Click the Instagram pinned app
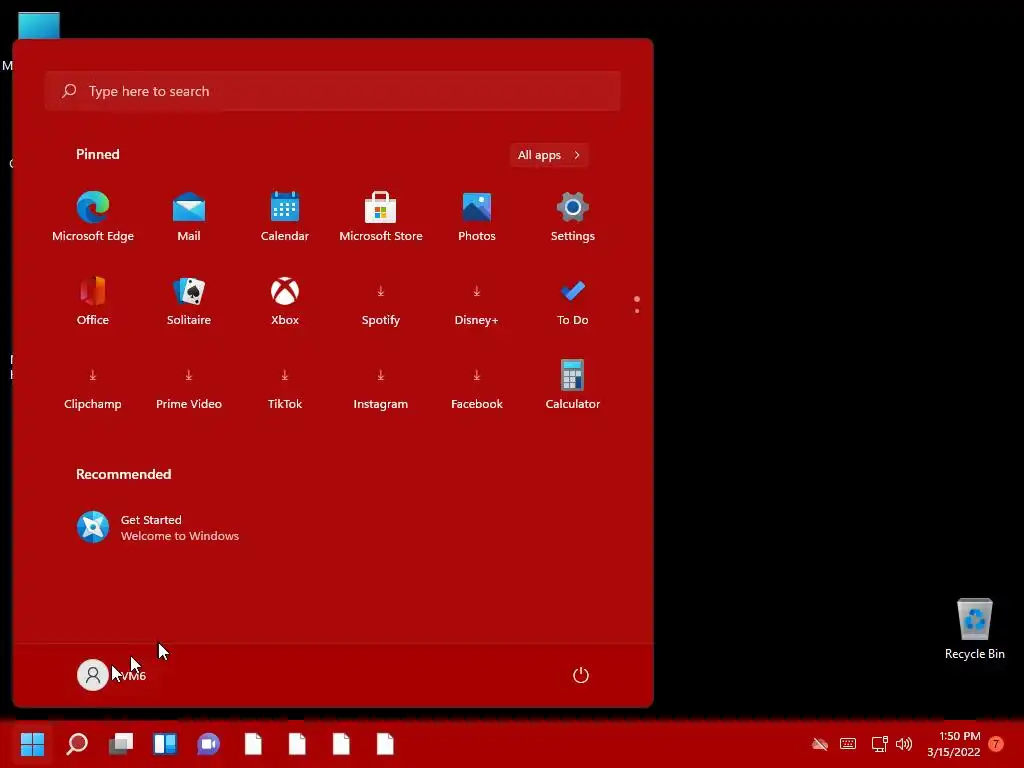Screen dimensions: 1024x768 click(381, 385)
